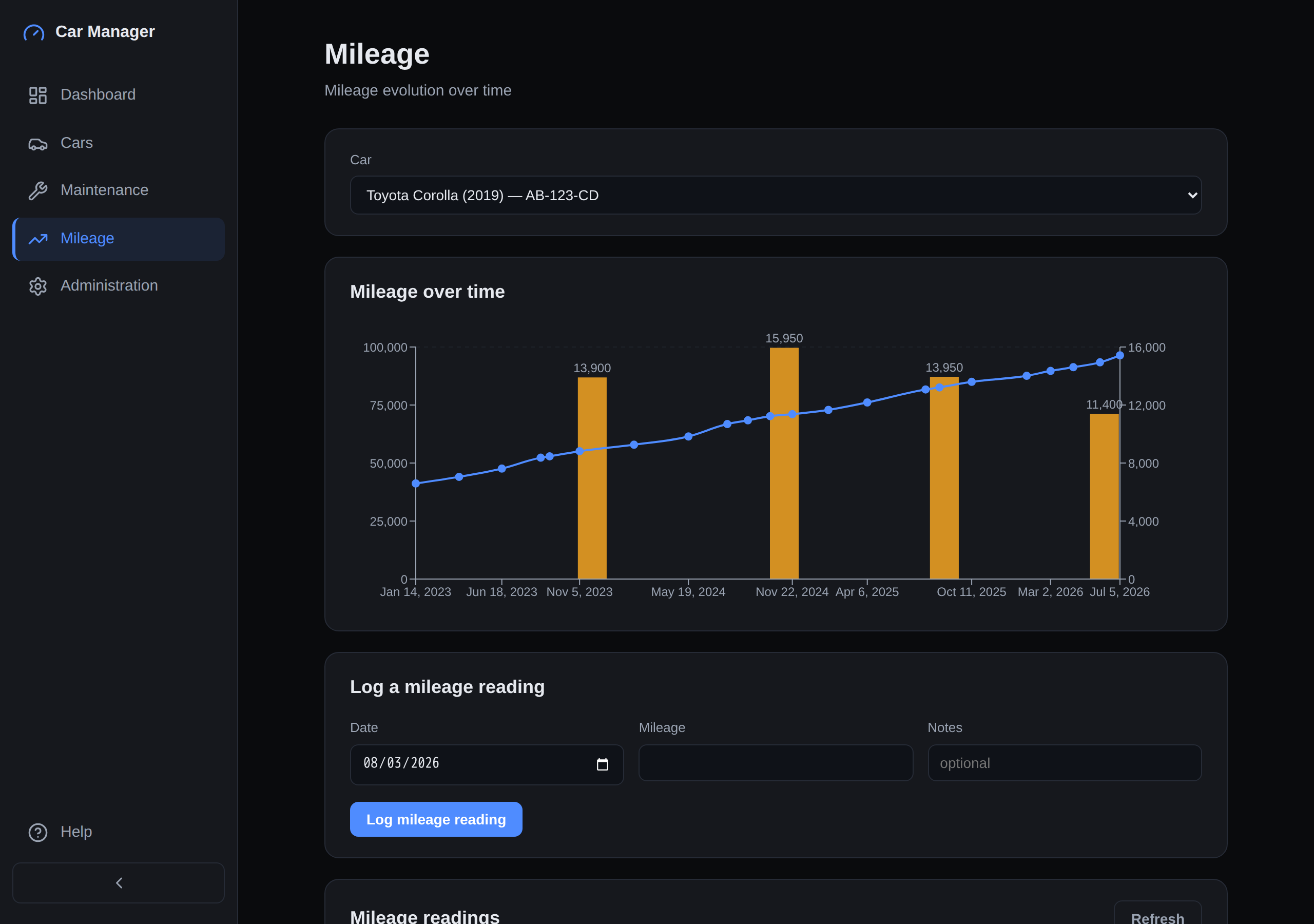1314x924 pixels.
Task: Open the date picker calendar icon
Action: click(603, 764)
